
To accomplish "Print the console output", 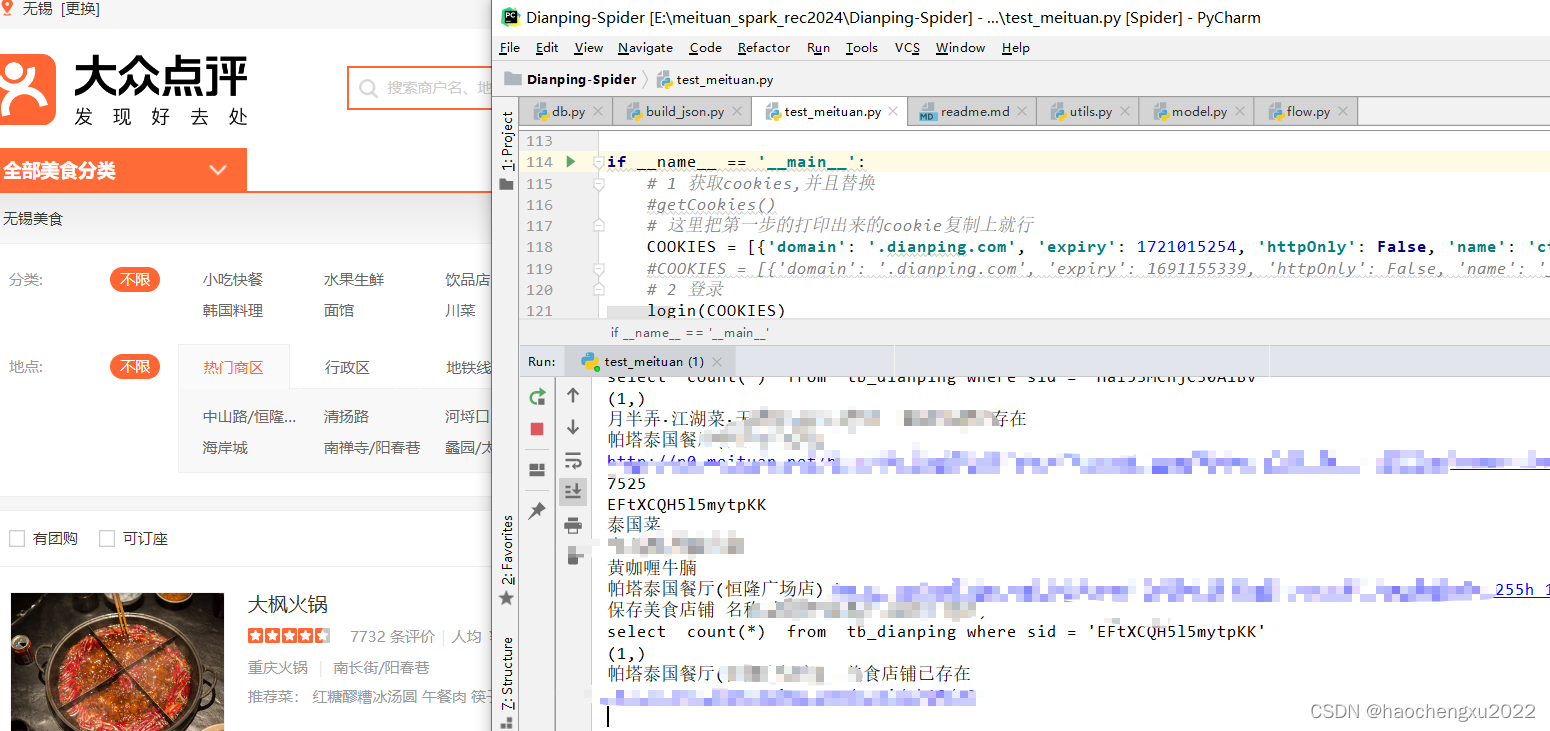I will (573, 524).
